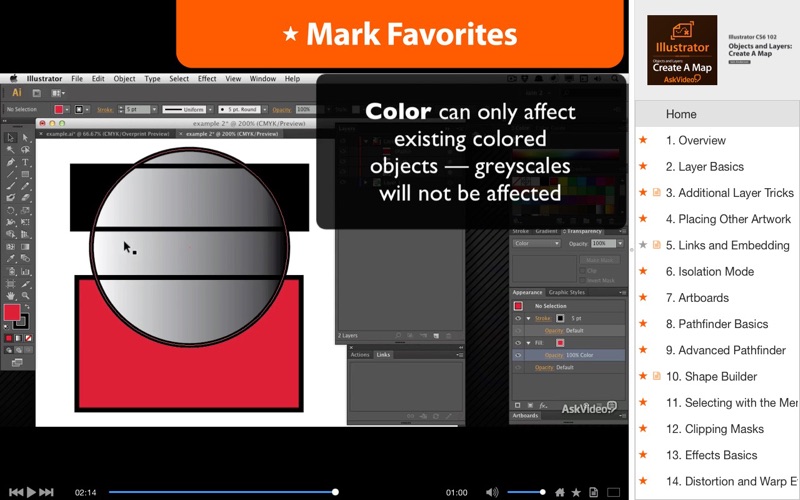Select the Hand tool
This screenshot has height=500, width=800.
pyautogui.click(x=10, y=295)
